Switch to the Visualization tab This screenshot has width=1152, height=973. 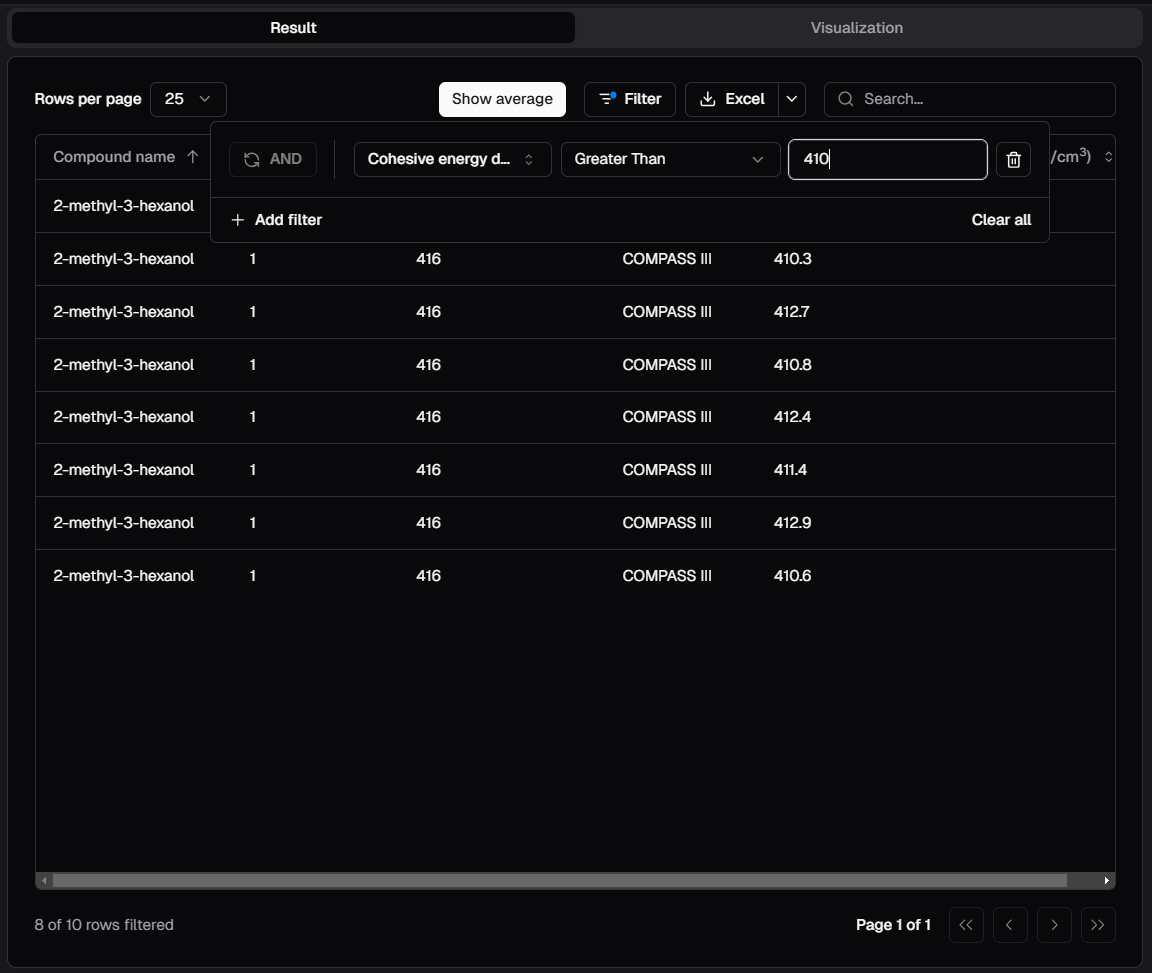tap(856, 28)
